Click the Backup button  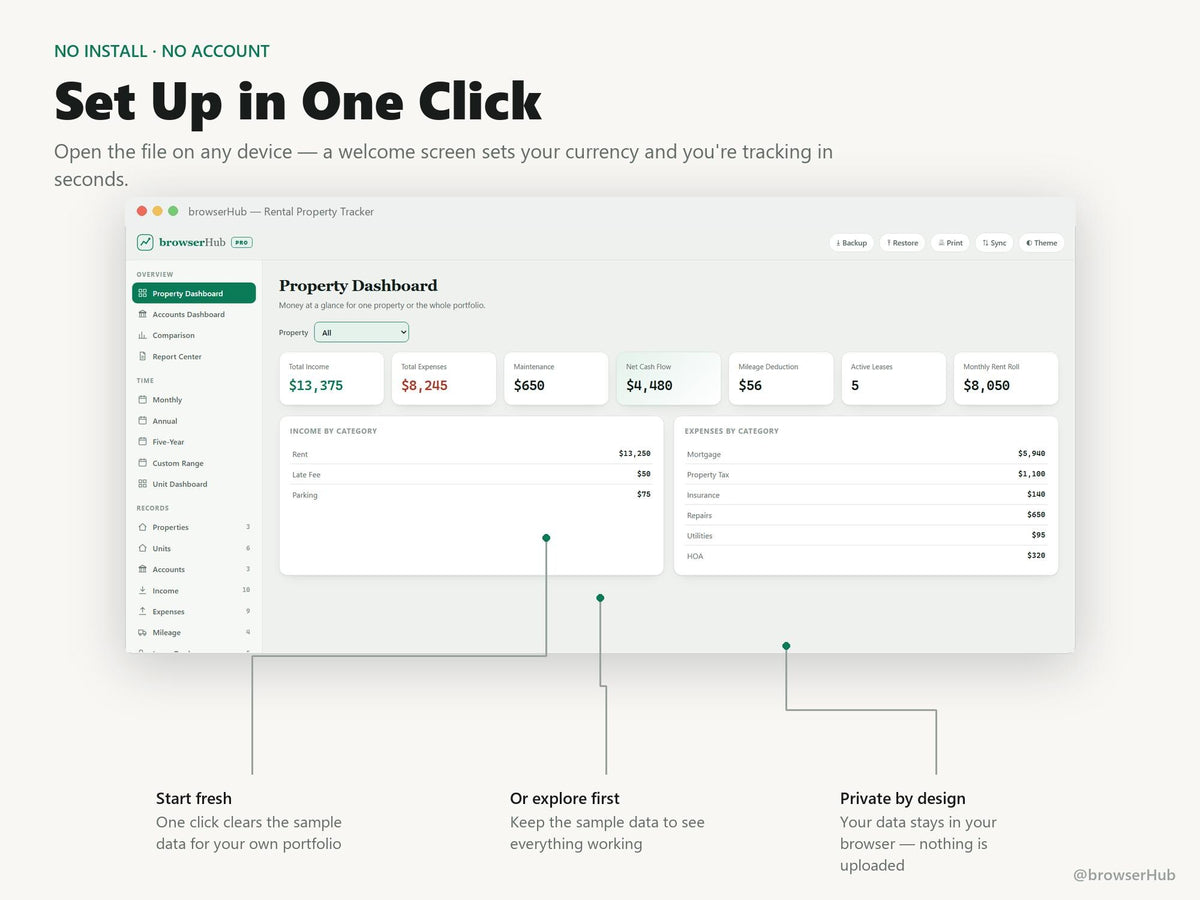(852, 243)
